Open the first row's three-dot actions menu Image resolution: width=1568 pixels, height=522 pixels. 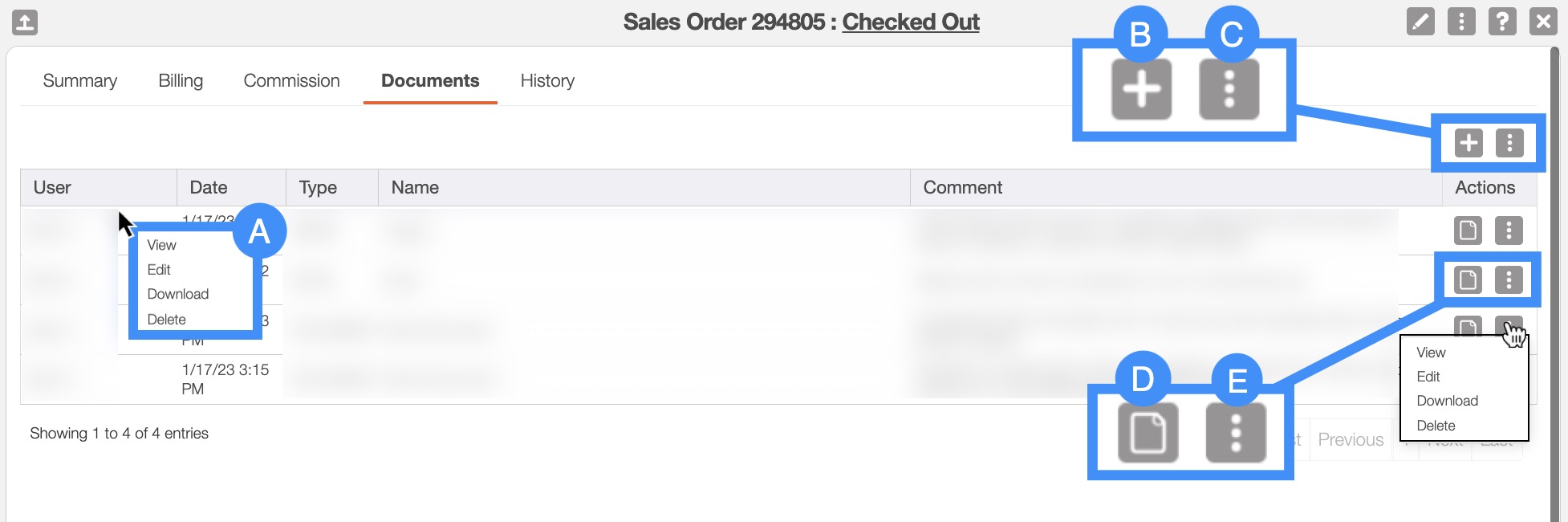(x=1509, y=230)
